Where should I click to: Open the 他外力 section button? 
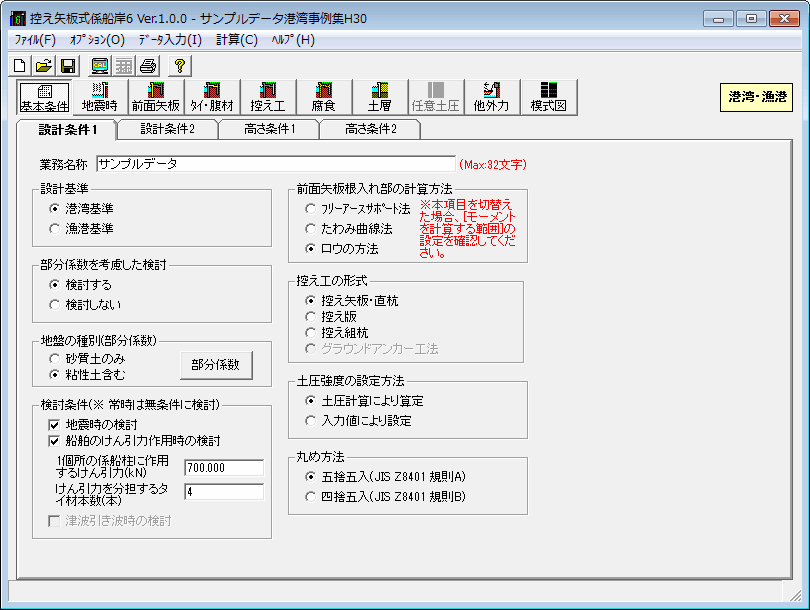(492, 97)
